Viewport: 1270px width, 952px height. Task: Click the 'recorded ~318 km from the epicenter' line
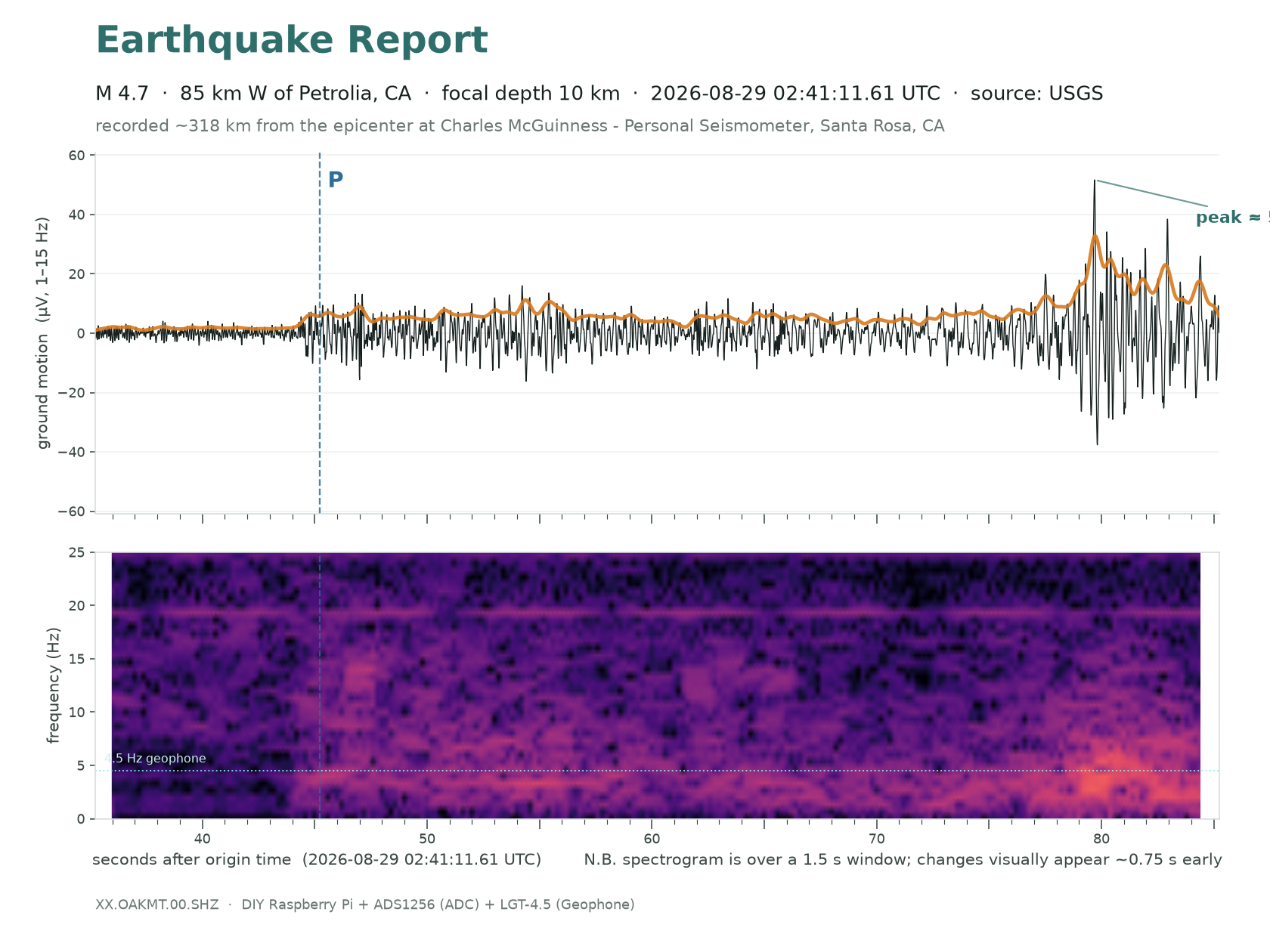pyautogui.click(x=520, y=126)
